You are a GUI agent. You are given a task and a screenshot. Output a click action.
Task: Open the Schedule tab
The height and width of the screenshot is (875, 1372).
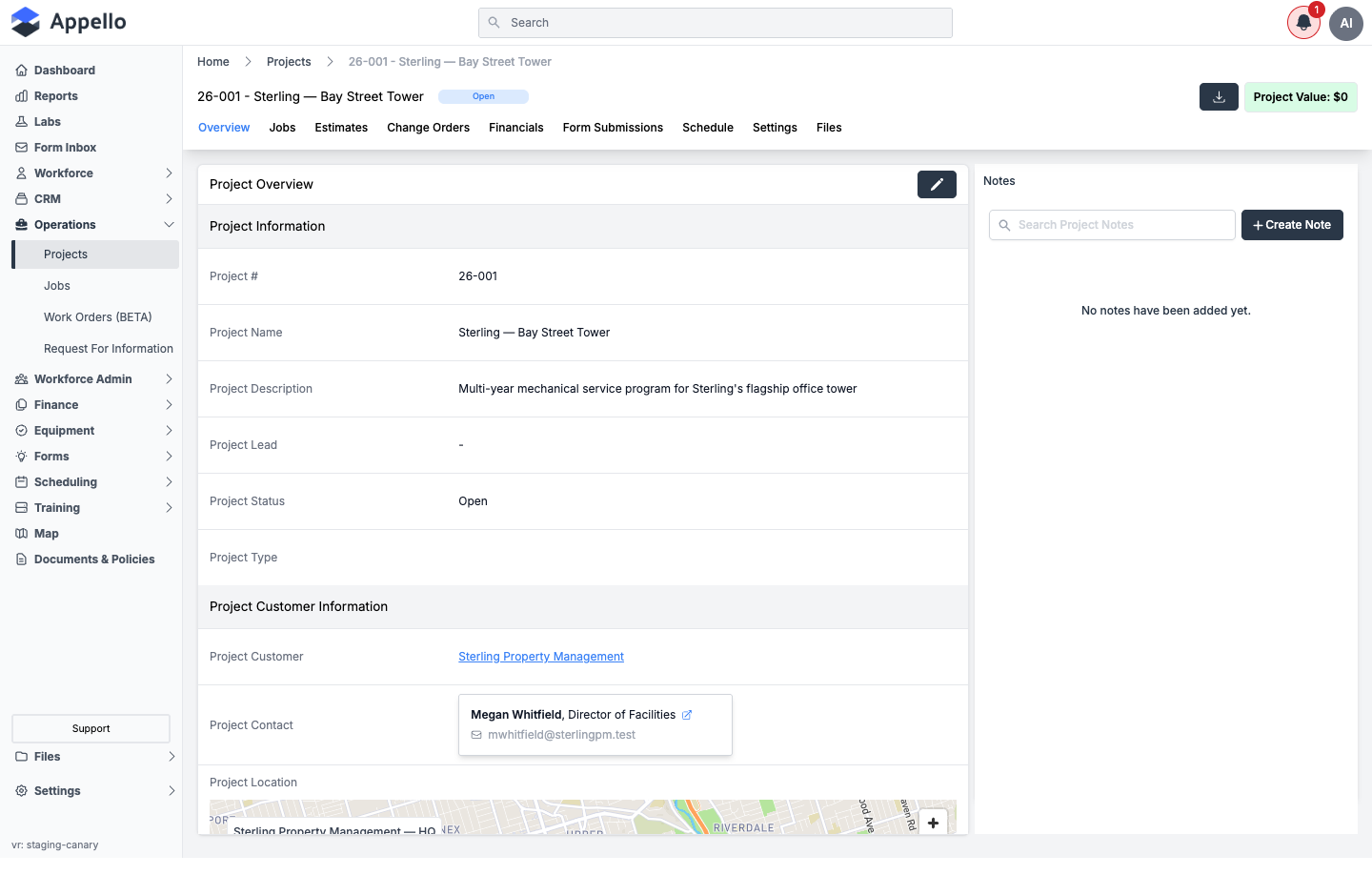pos(708,128)
